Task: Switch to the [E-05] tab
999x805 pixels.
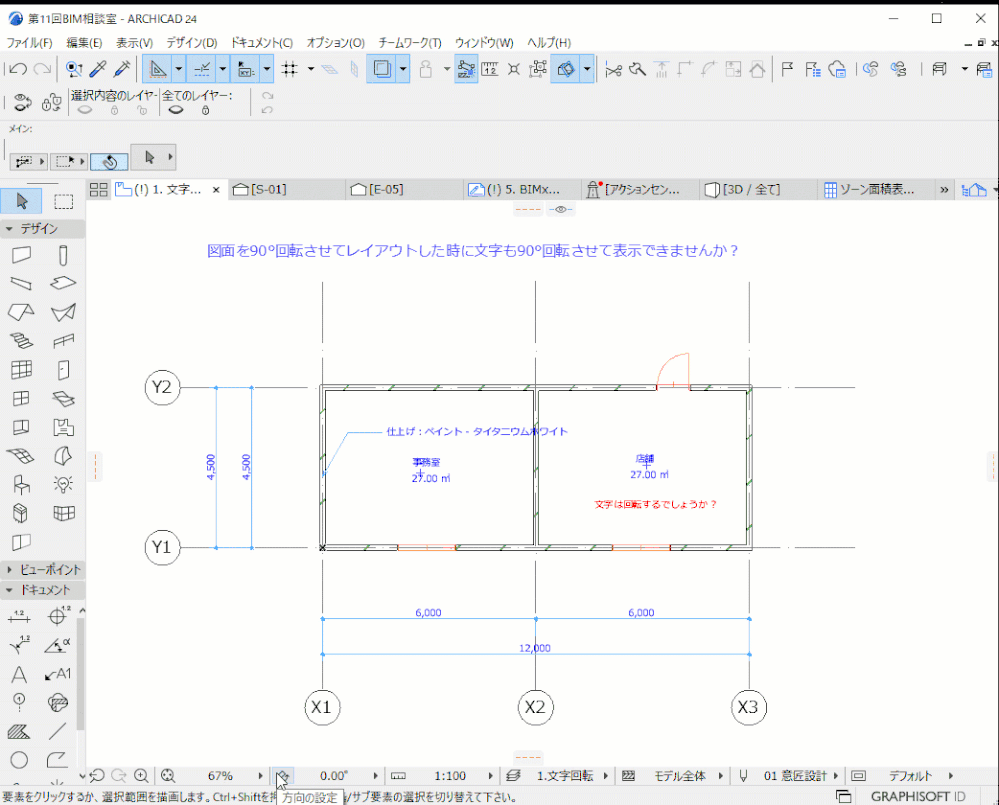Action: click(x=405, y=190)
